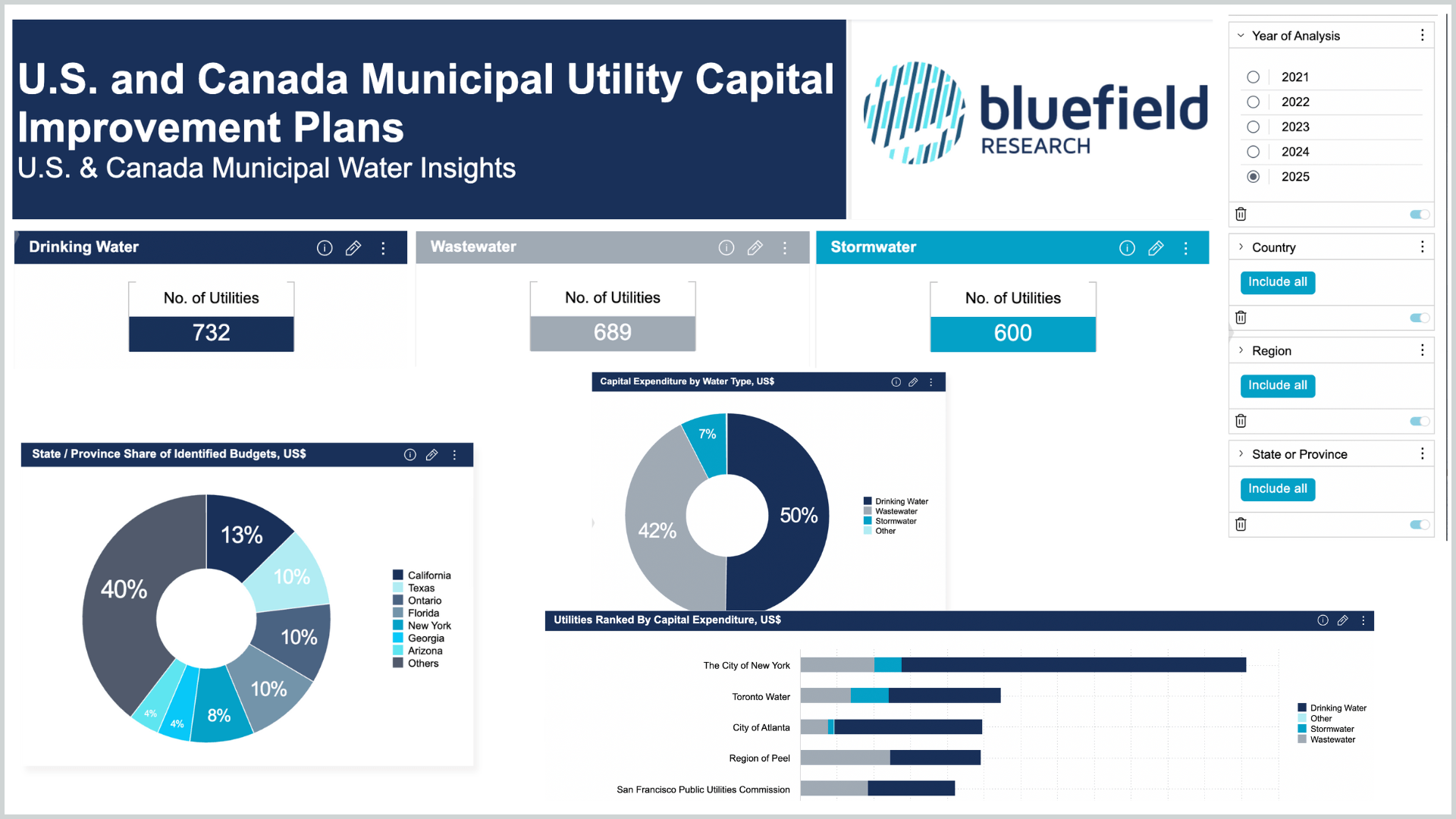Click Include all under Country
1456x819 pixels.
click(x=1277, y=282)
